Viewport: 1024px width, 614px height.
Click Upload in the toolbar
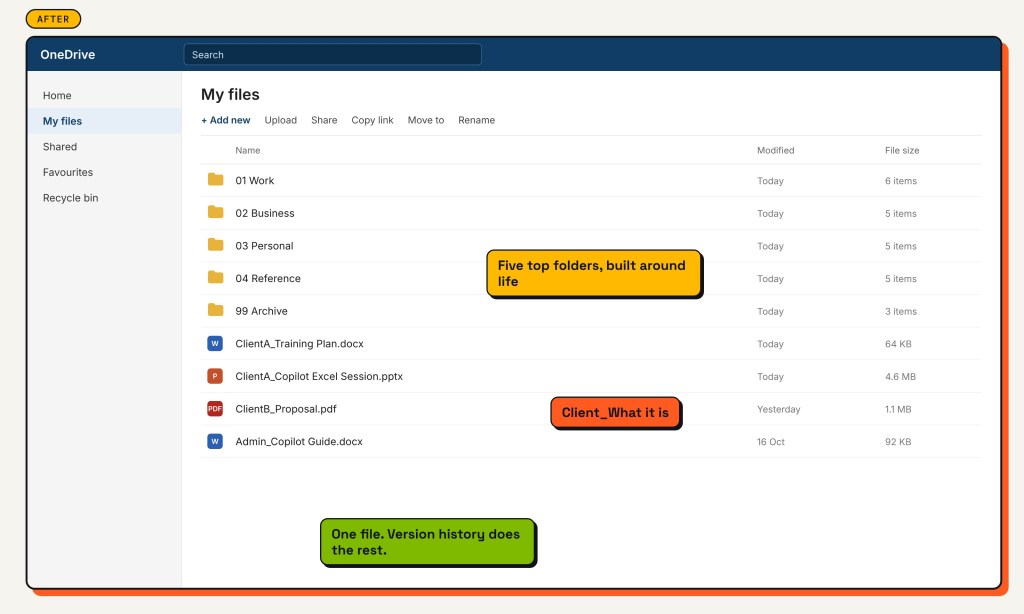coord(281,120)
